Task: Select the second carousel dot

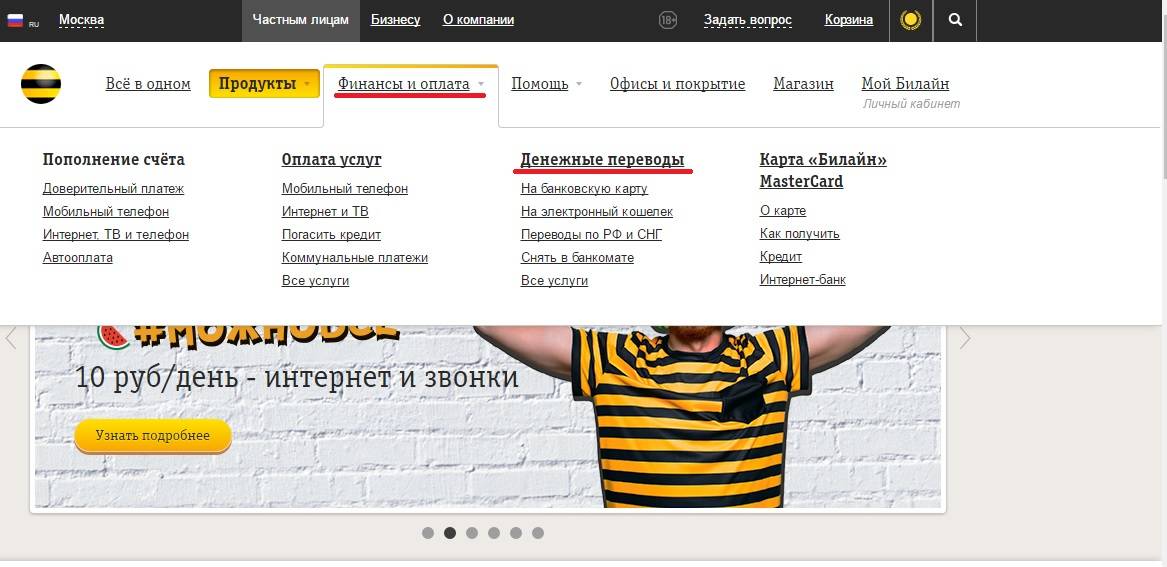Action: (450, 533)
